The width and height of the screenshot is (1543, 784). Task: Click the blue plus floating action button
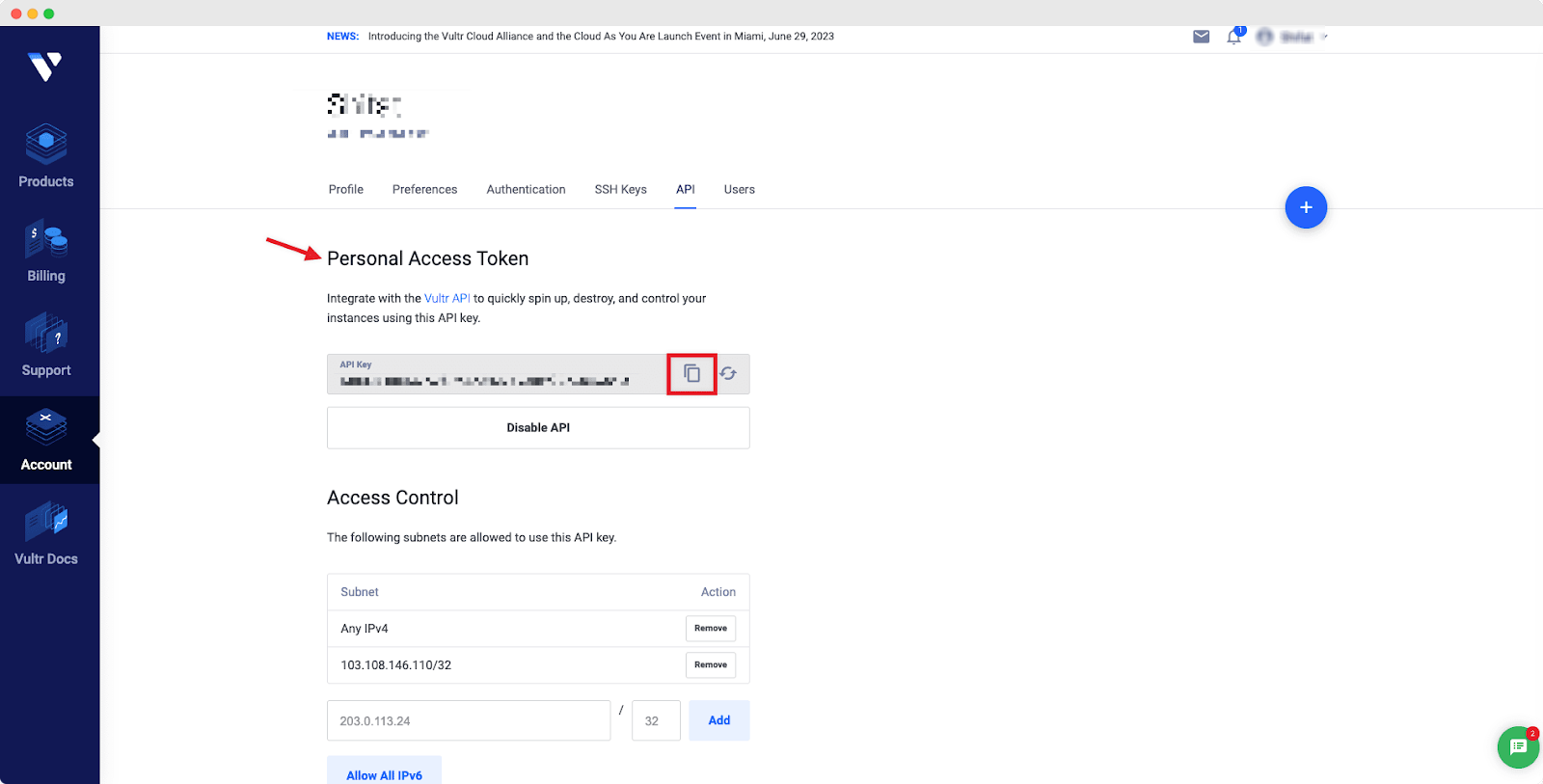[1306, 206]
